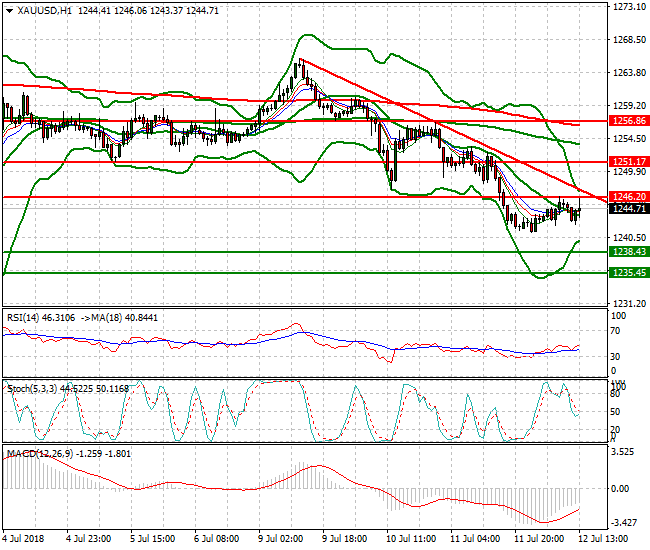Click the 3.525 value on MACD scale
Screen dimensions: 650x550
623,452
